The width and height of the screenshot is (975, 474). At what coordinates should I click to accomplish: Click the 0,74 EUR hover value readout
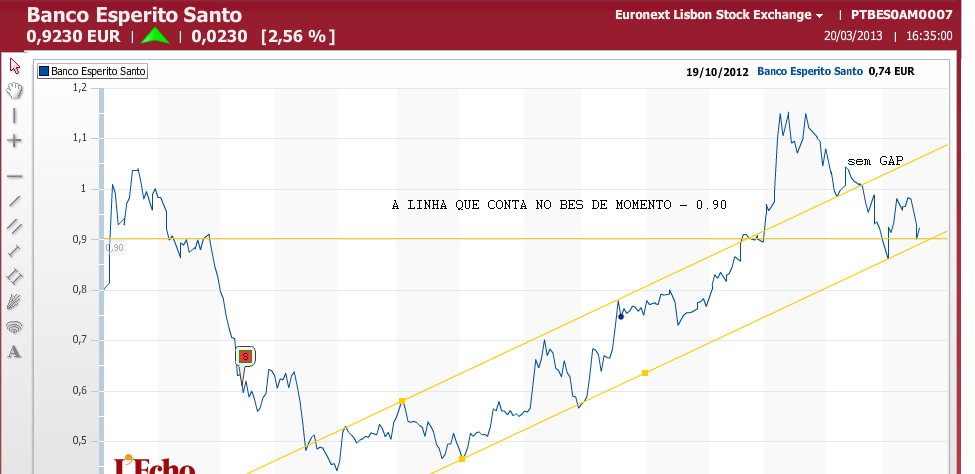(x=892, y=72)
